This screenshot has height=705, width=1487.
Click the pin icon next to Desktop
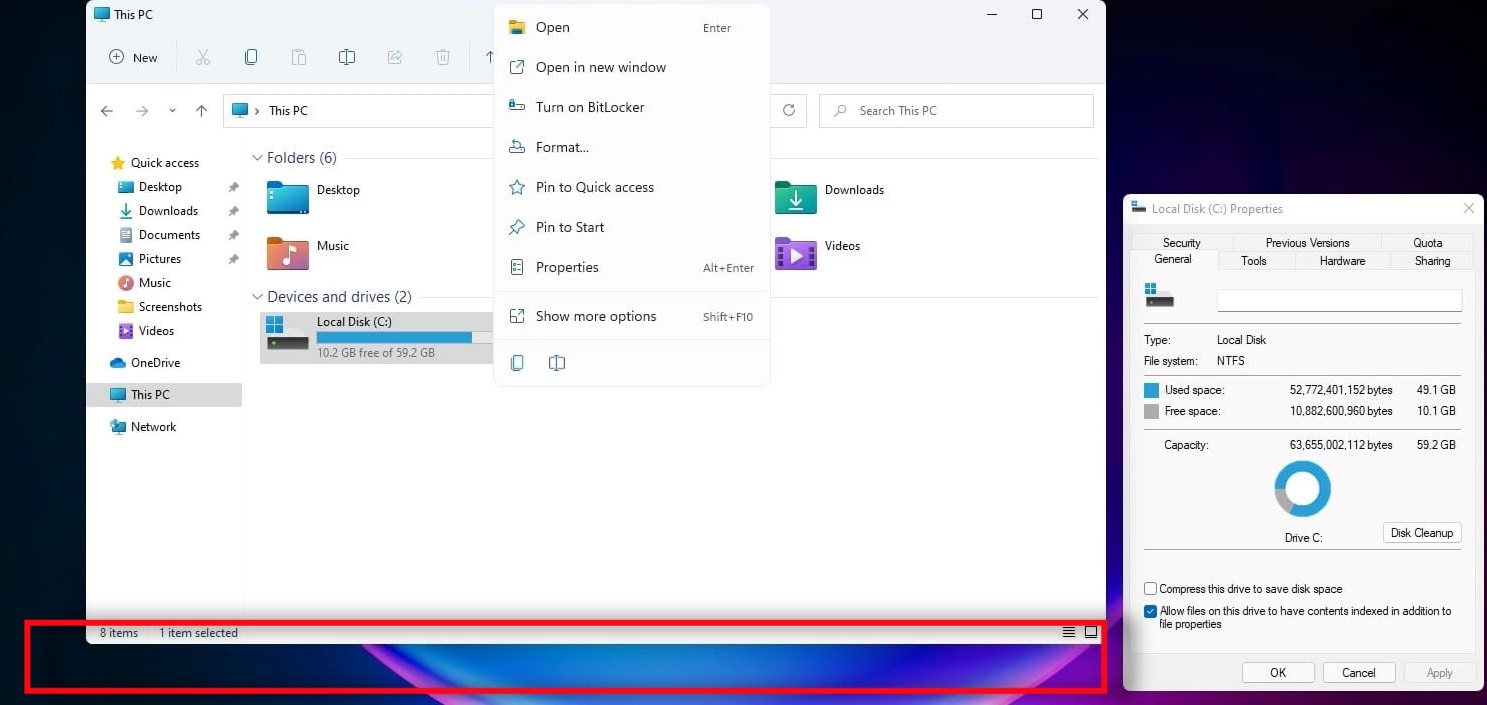[233, 187]
